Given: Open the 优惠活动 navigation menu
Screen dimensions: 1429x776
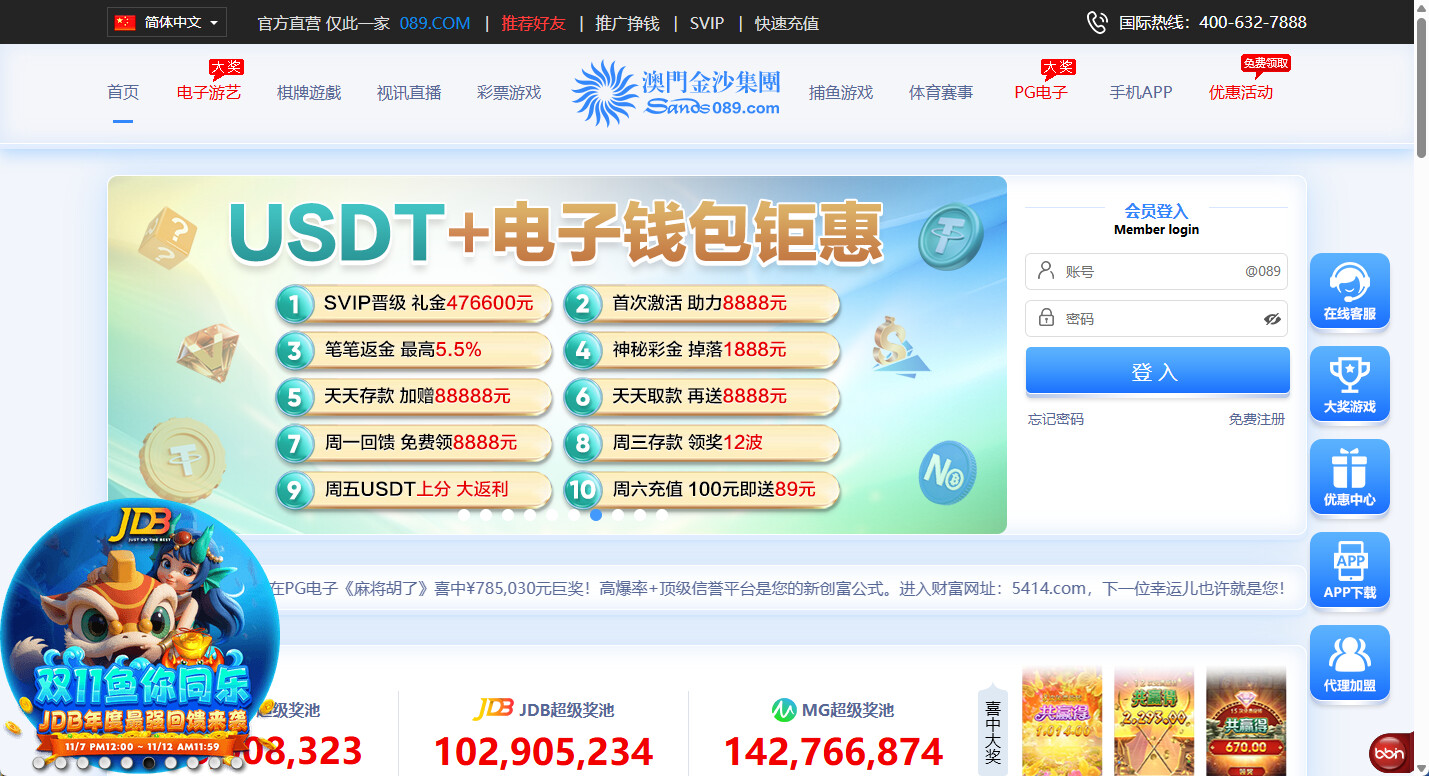Looking at the screenshot, I should coord(1240,93).
